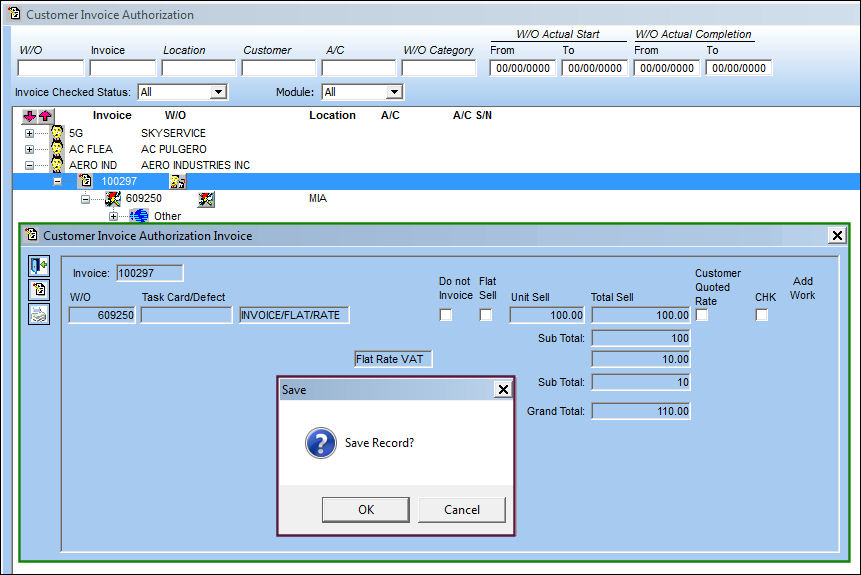Enable the Customer Quoted Rate checkbox
Image resolution: width=861 pixels, height=575 pixels.
[702, 315]
